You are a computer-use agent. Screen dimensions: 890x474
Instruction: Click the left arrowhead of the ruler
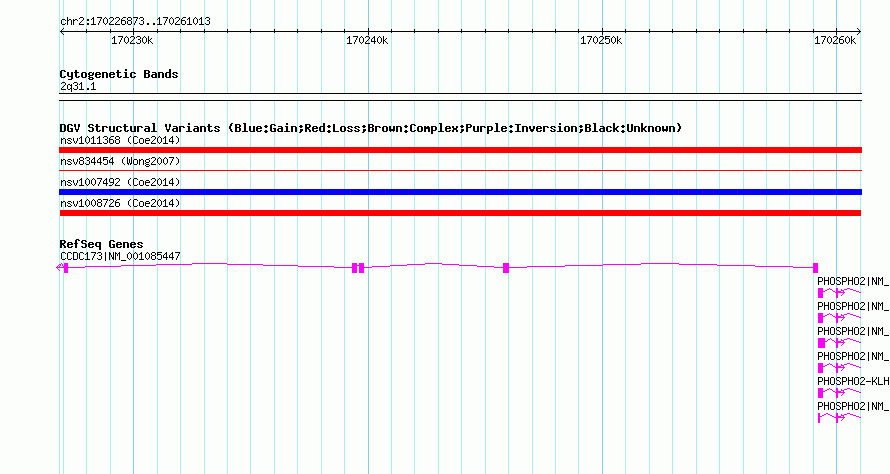62,32
